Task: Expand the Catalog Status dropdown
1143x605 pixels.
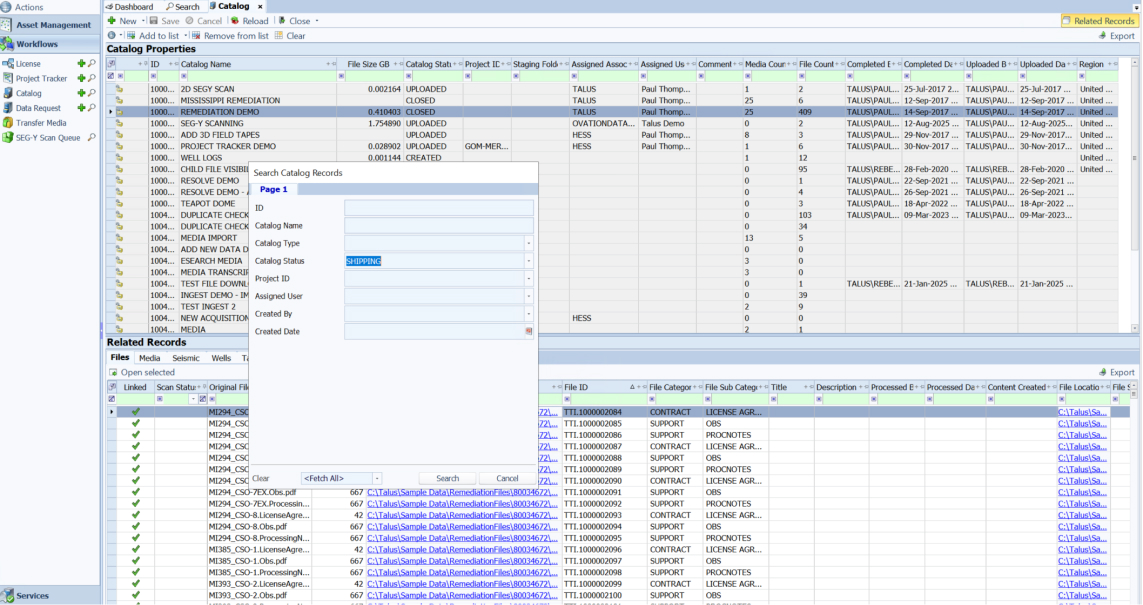Action: click(529, 261)
